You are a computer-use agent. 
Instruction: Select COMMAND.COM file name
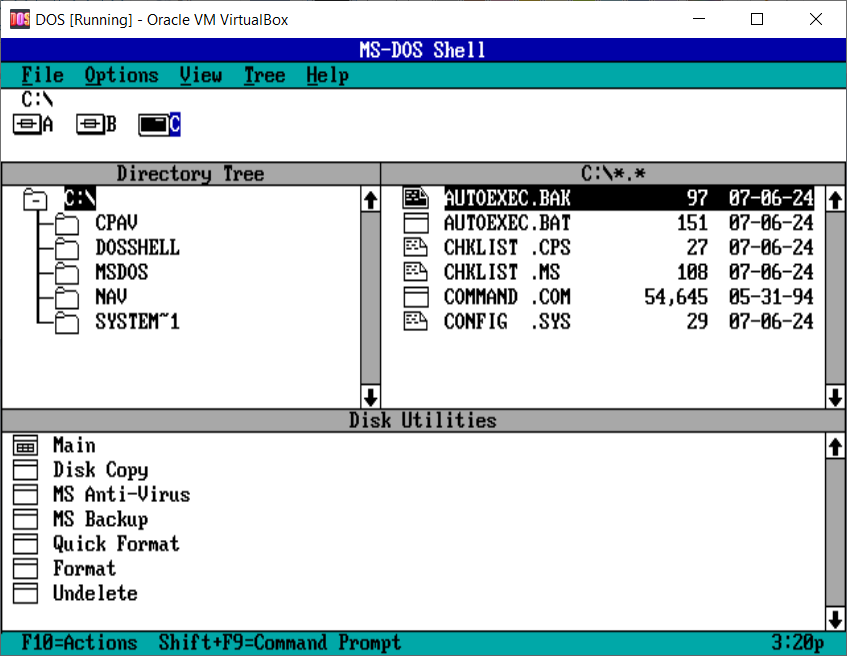point(507,297)
